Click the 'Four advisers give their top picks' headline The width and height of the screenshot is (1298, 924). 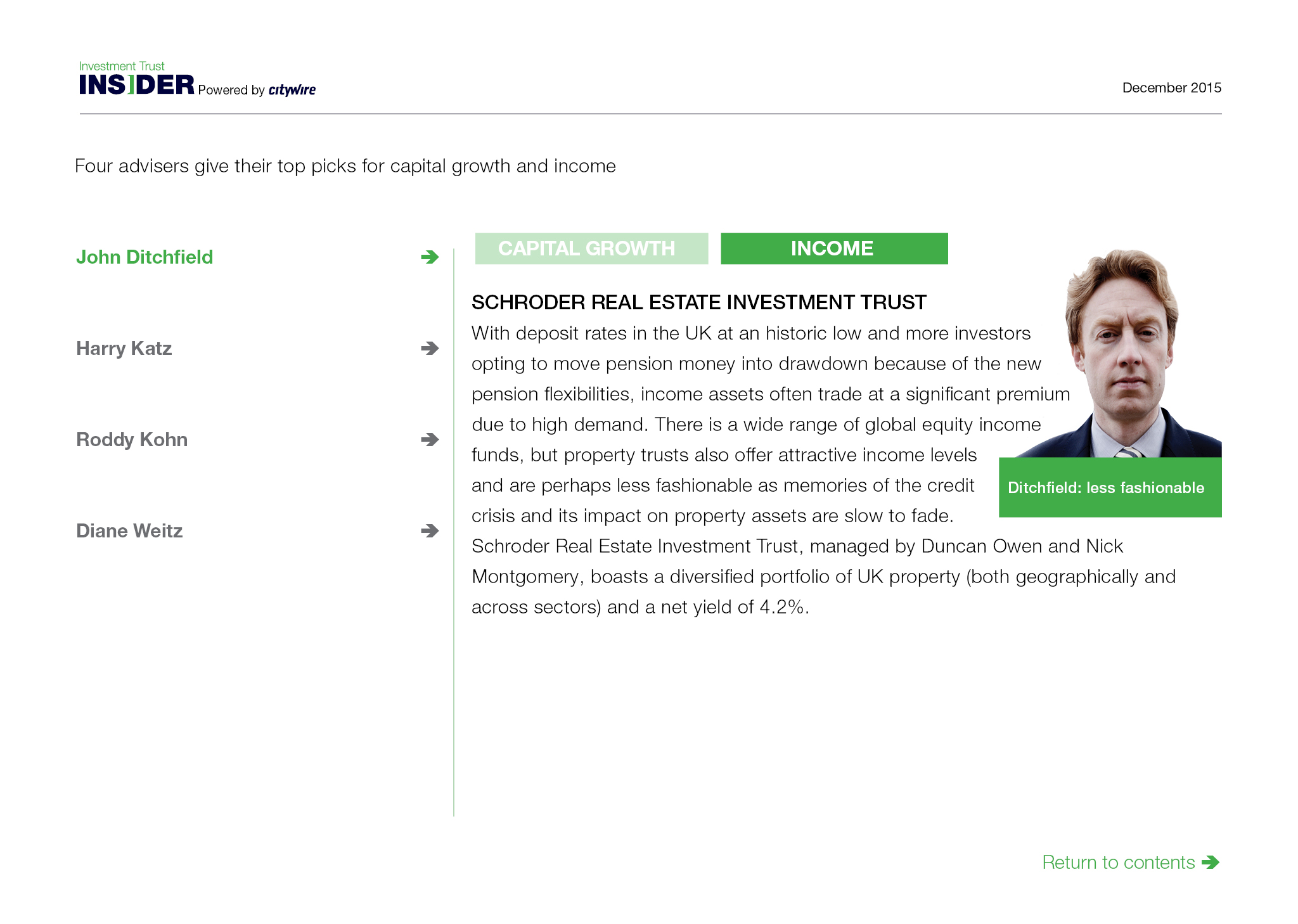(345, 165)
